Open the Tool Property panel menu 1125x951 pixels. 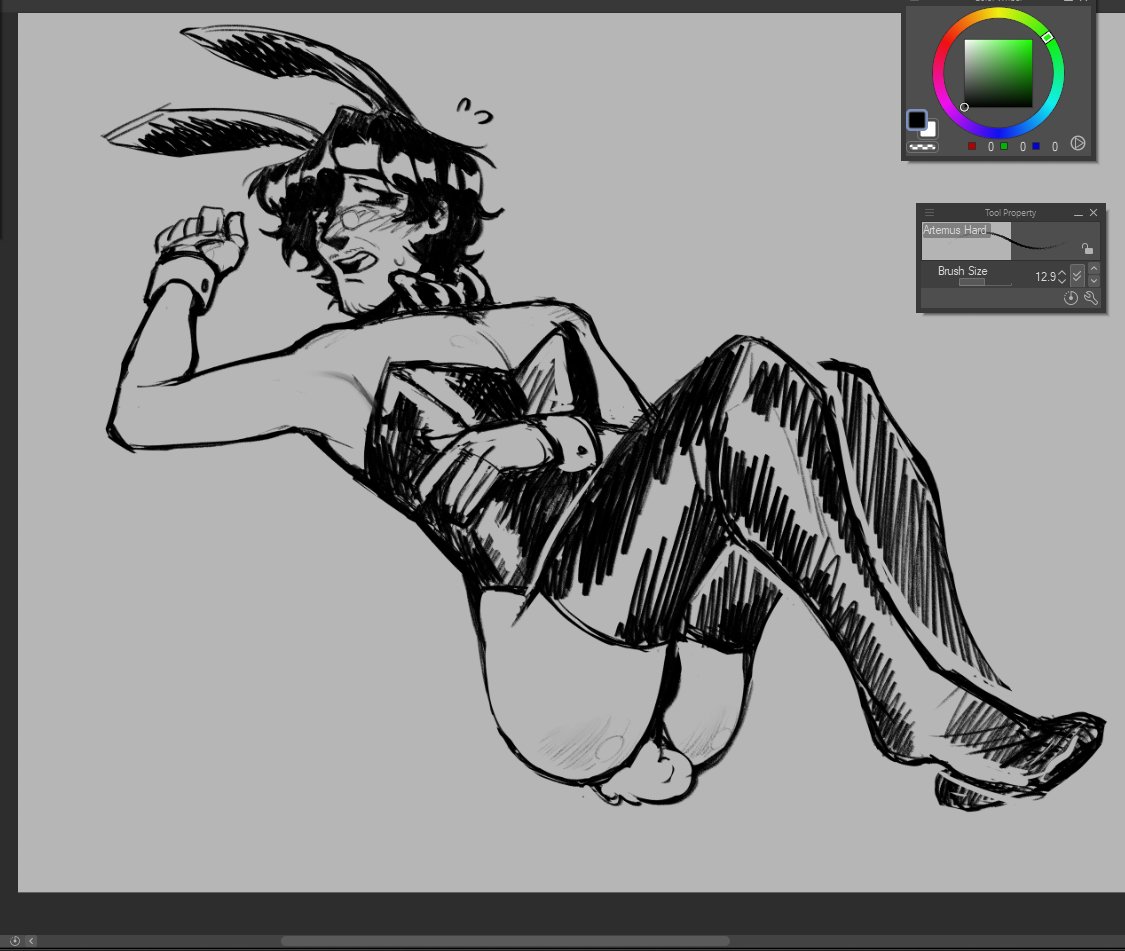pos(929,212)
